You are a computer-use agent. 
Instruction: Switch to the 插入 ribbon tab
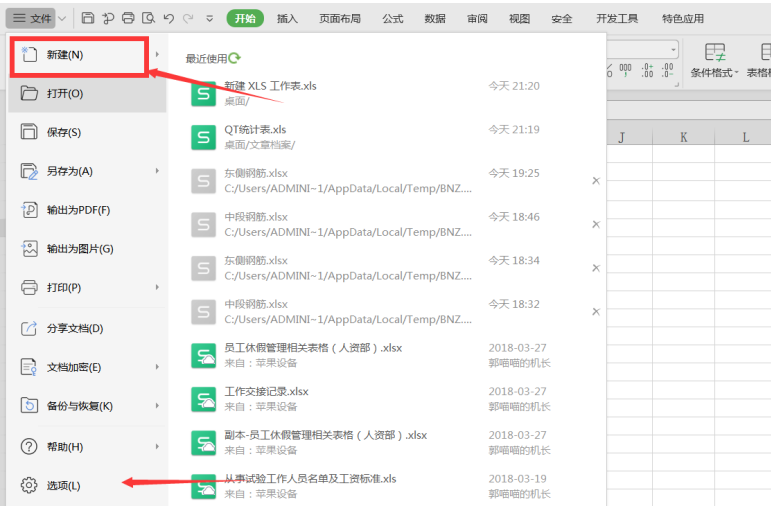pos(287,19)
